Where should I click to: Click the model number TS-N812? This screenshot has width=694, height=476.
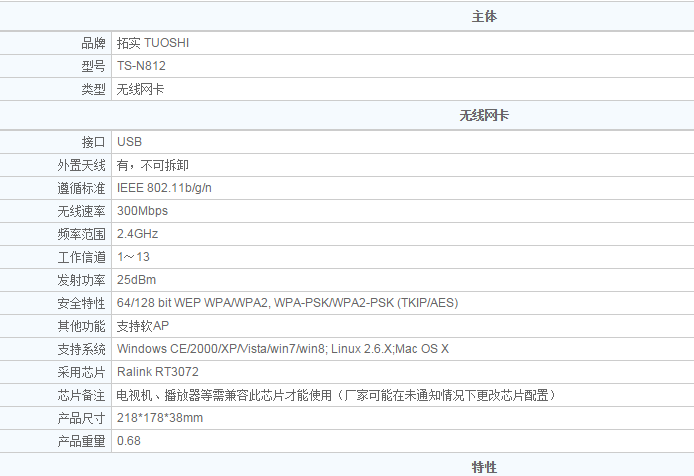click(x=141, y=66)
